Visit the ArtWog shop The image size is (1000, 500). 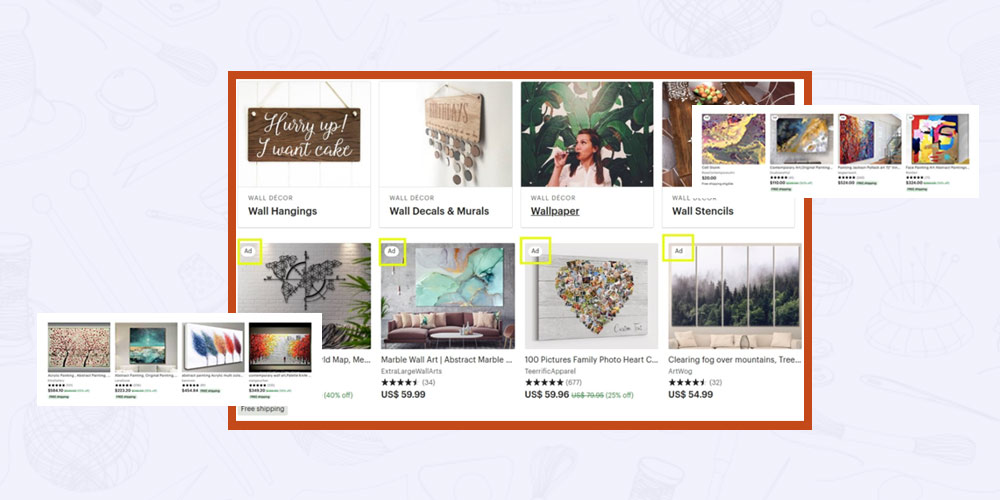680,371
